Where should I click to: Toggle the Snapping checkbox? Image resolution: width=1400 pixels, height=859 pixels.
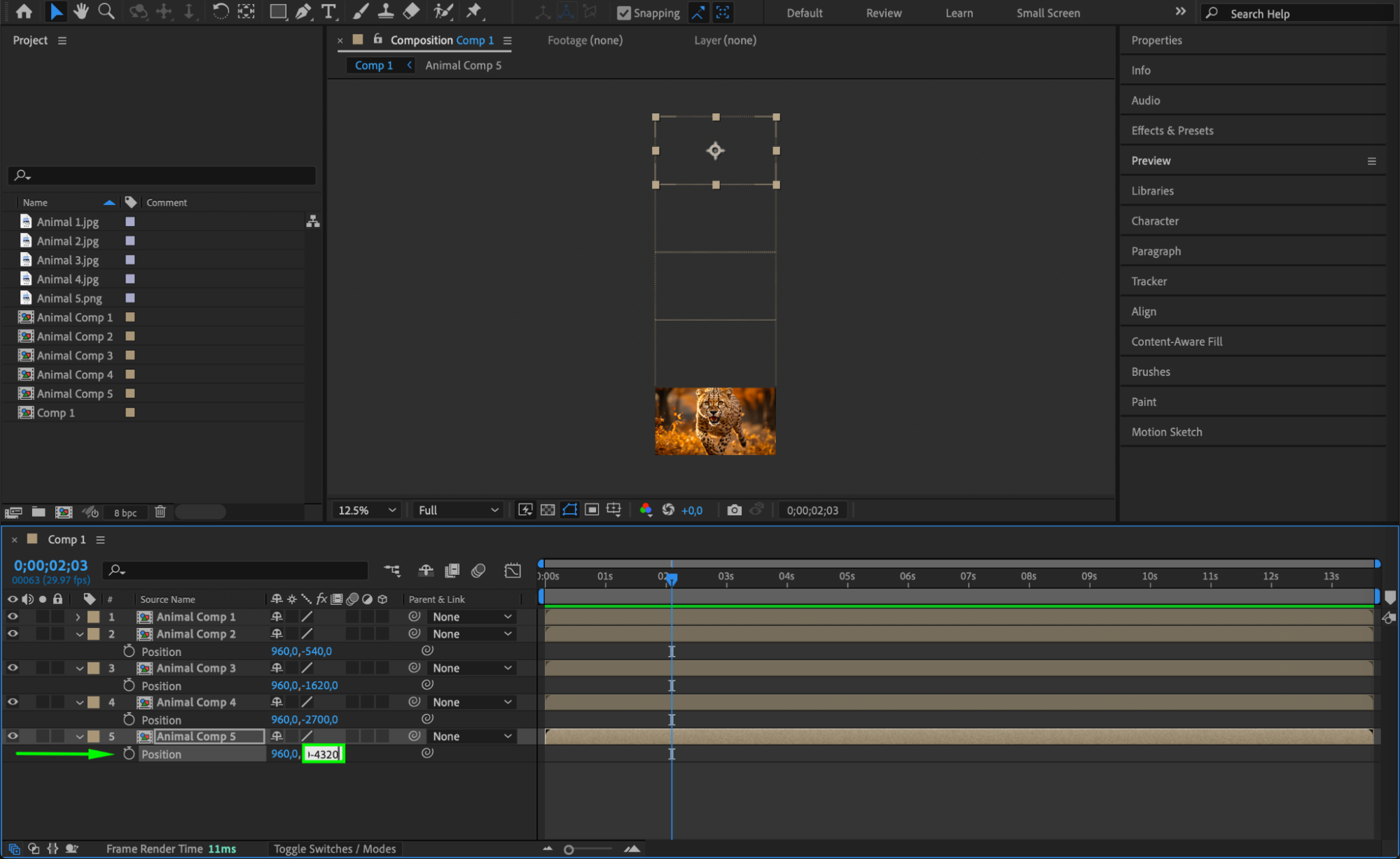point(623,13)
